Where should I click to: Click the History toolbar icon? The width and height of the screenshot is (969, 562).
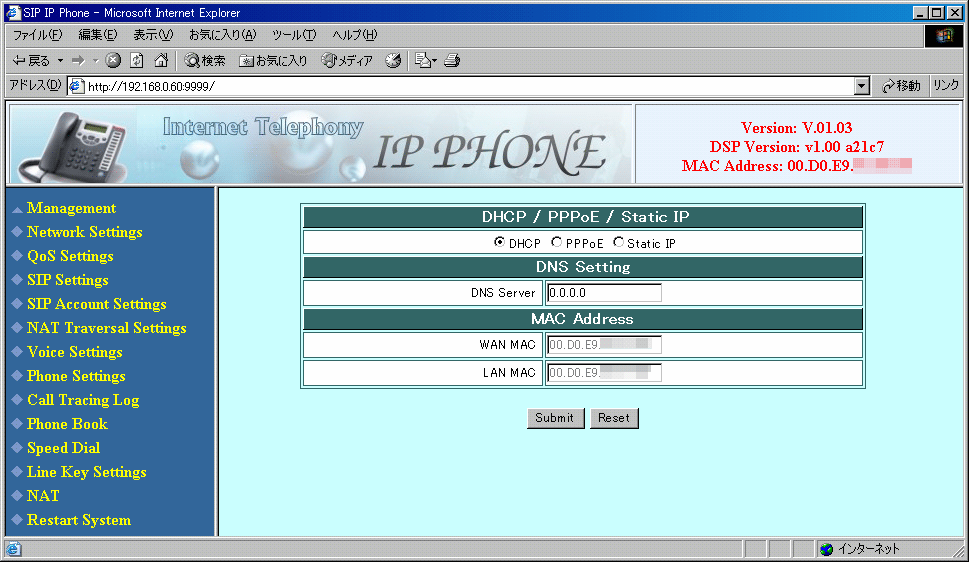[x=393, y=61]
